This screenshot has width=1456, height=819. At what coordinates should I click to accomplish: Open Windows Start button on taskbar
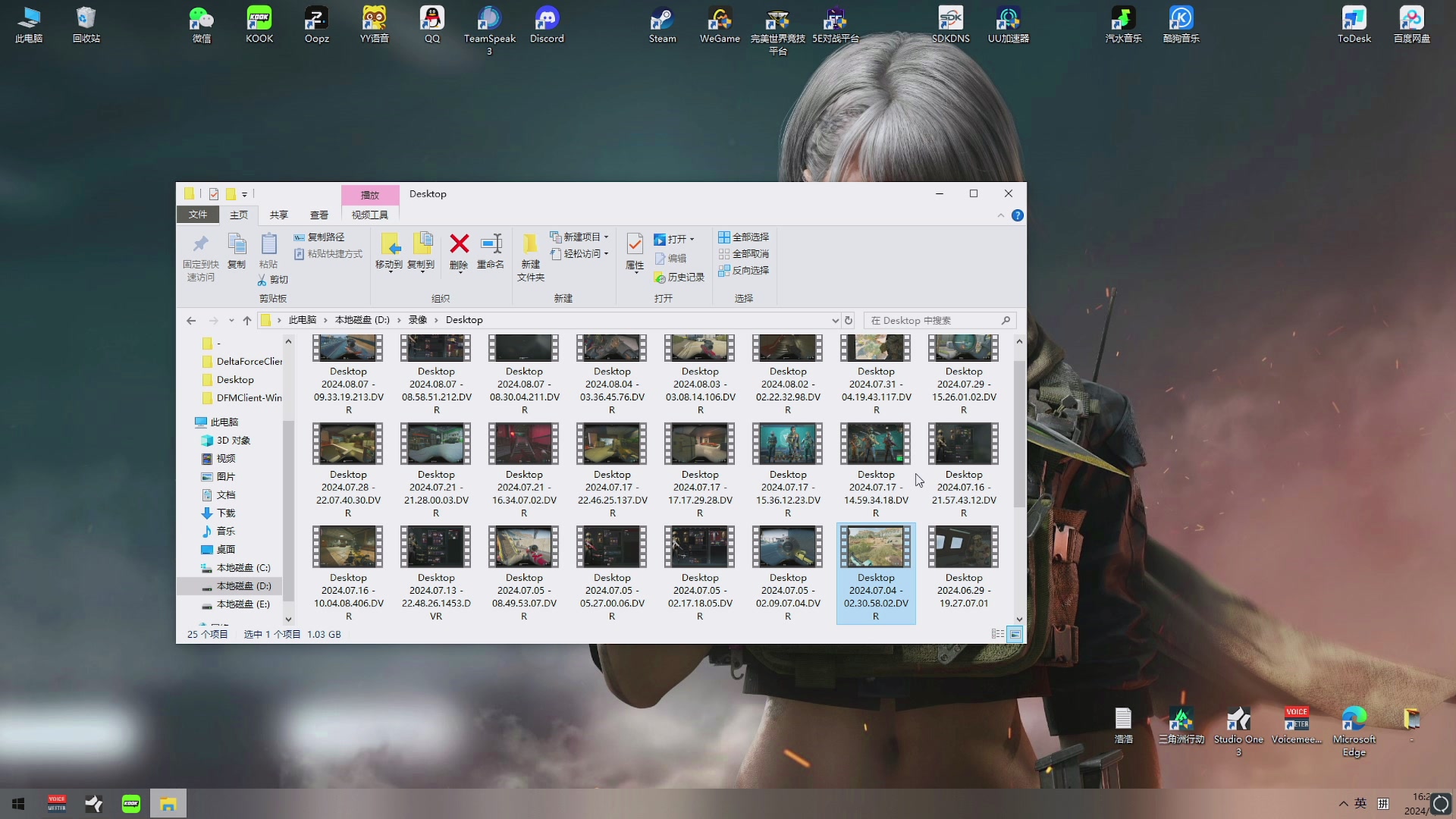[18, 803]
